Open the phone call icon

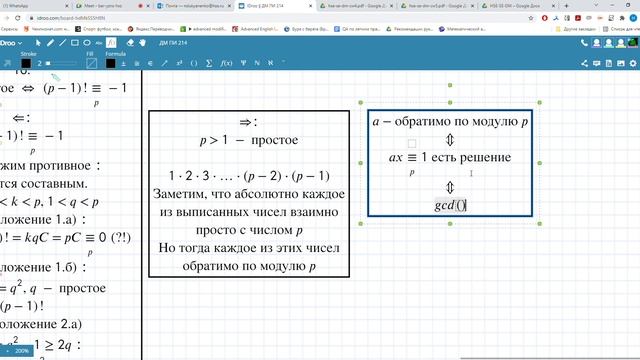(584, 42)
